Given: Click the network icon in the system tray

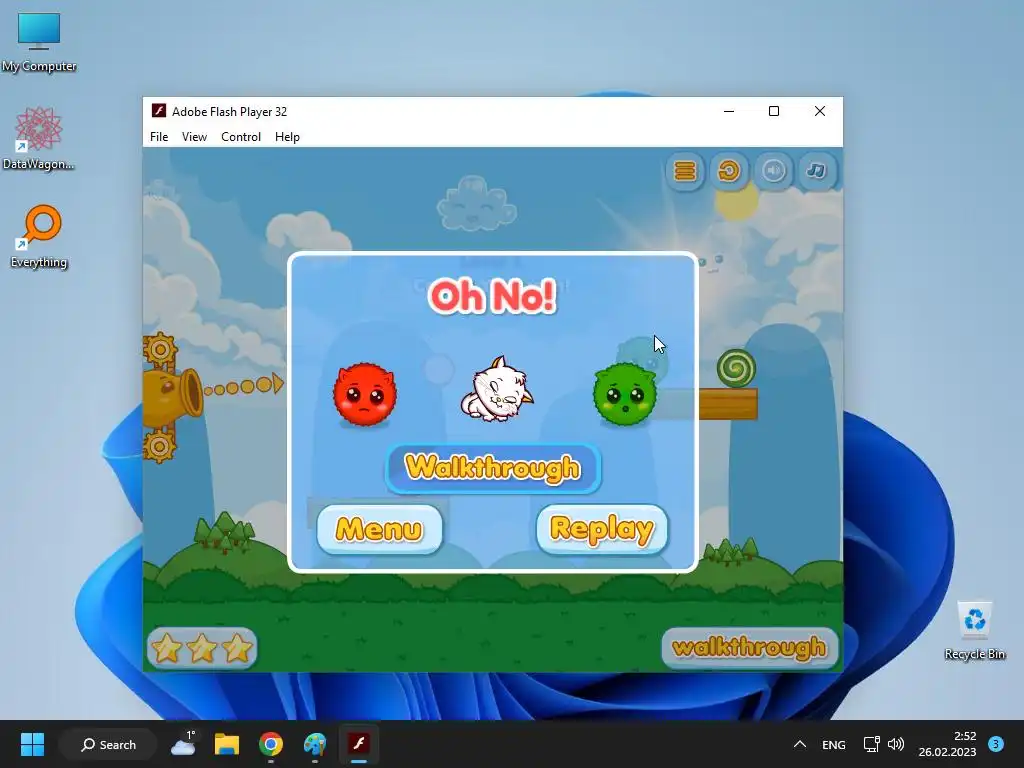Looking at the screenshot, I should point(871,744).
